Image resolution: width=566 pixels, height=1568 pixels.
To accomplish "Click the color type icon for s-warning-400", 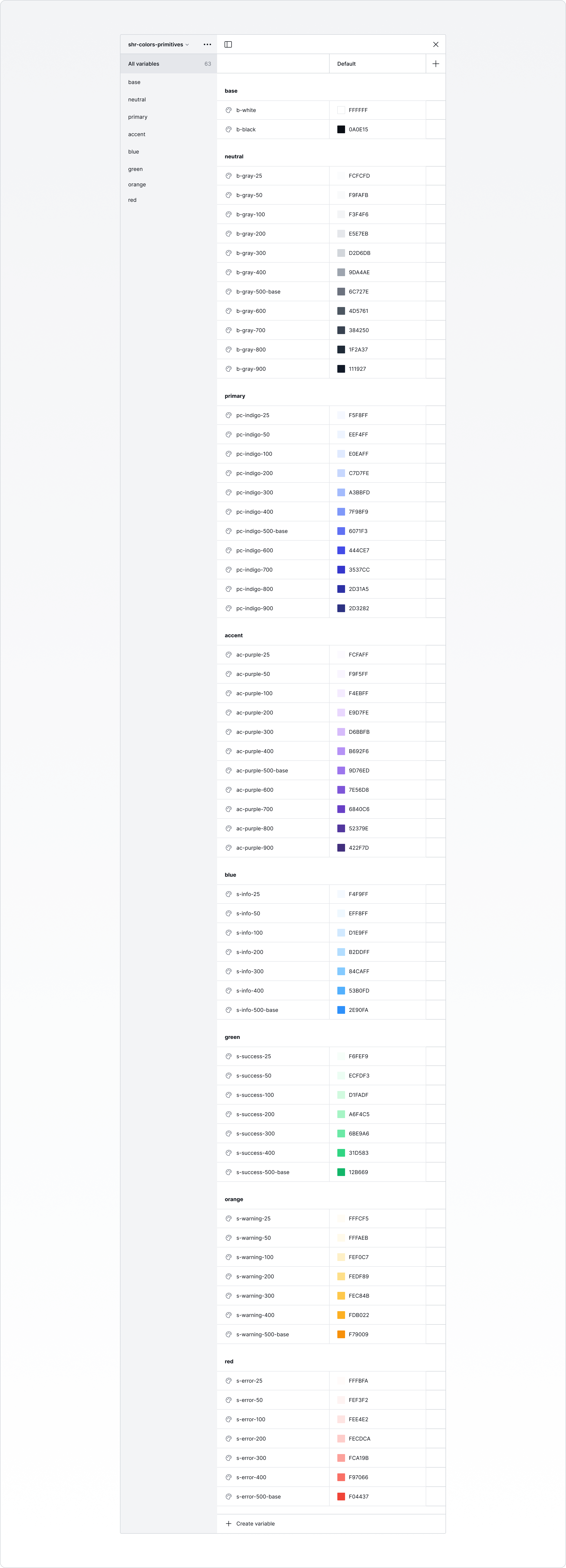I will [229, 1315].
